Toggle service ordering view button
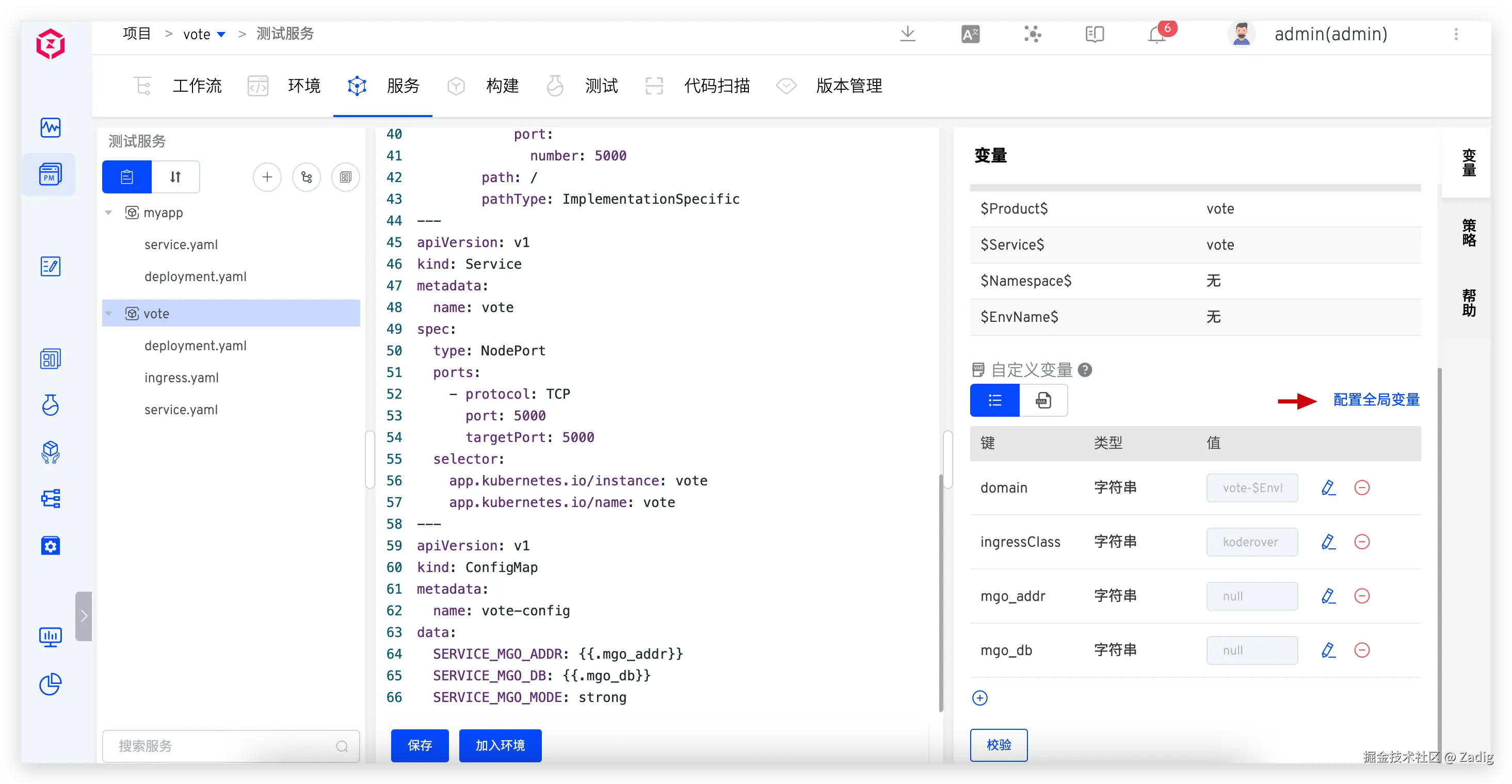The height and width of the screenshot is (784, 1512). pos(175,176)
